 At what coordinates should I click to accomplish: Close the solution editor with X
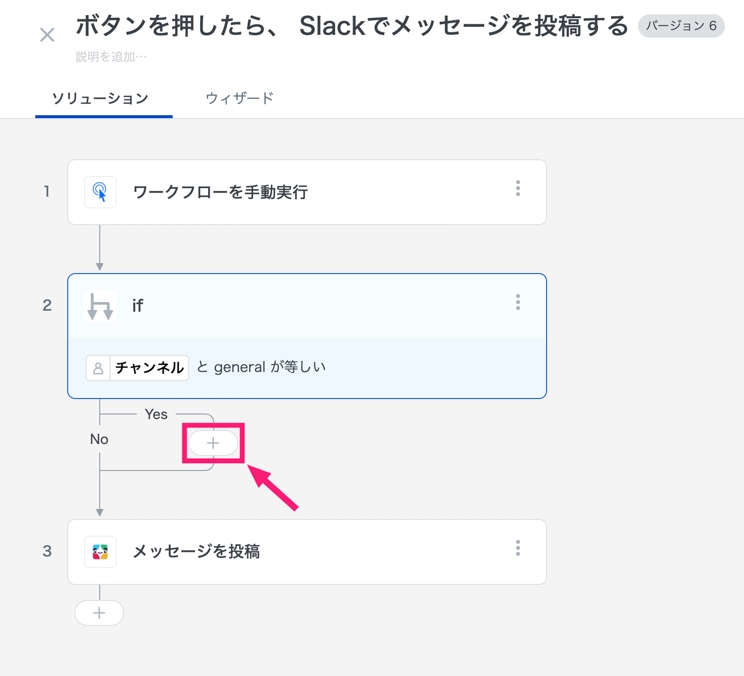[47, 36]
